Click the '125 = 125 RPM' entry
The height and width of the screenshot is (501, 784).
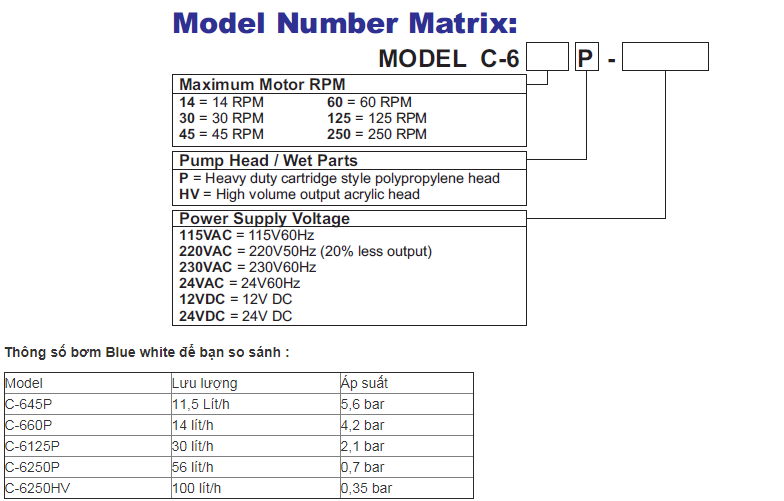[377, 118]
